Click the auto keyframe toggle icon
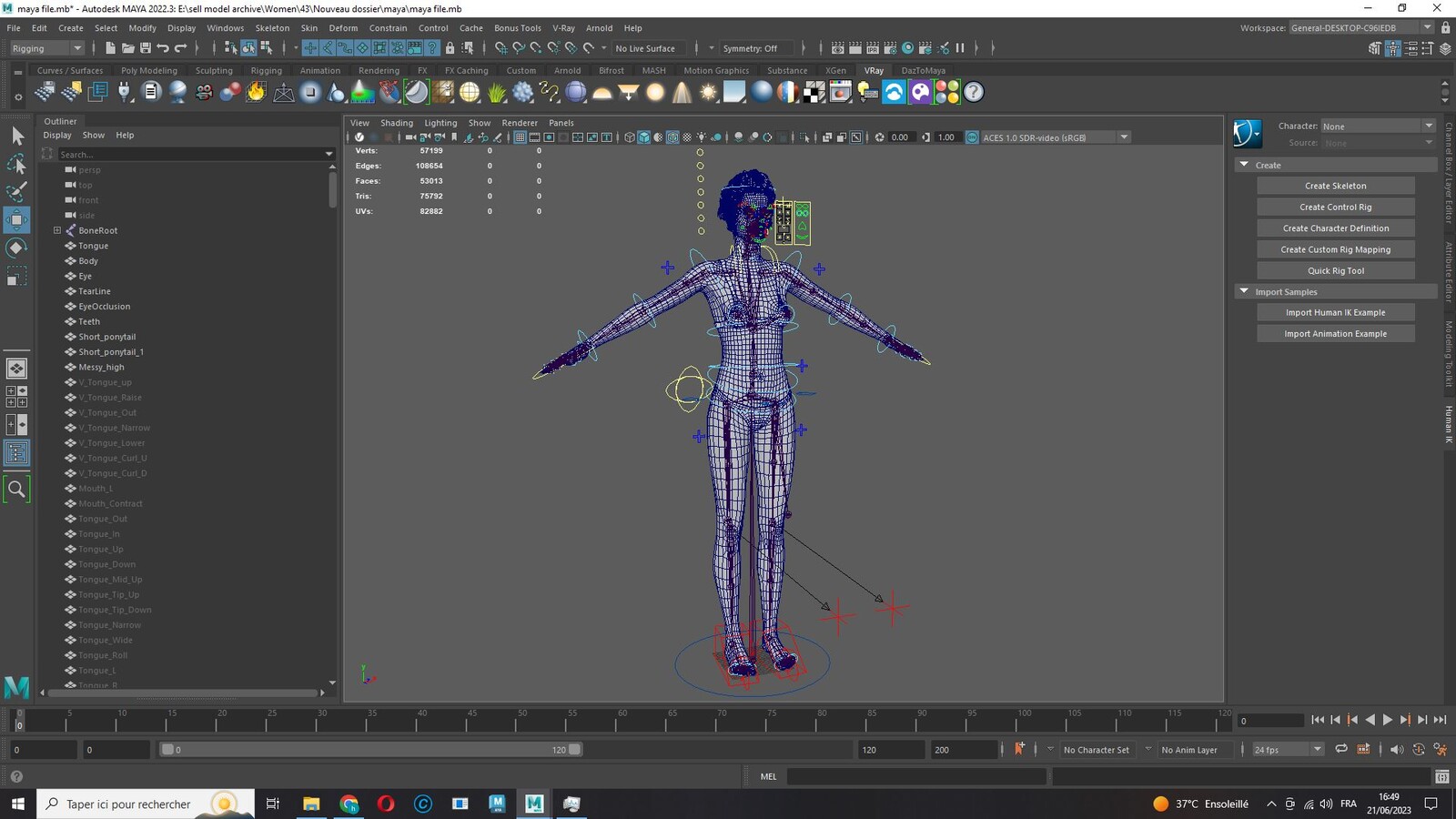1456x819 pixels. 1019,749
